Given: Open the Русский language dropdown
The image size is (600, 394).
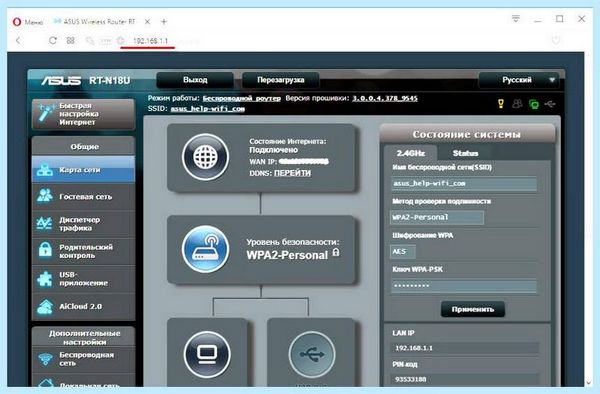Looking at the screenshot, I should [518, 80].
